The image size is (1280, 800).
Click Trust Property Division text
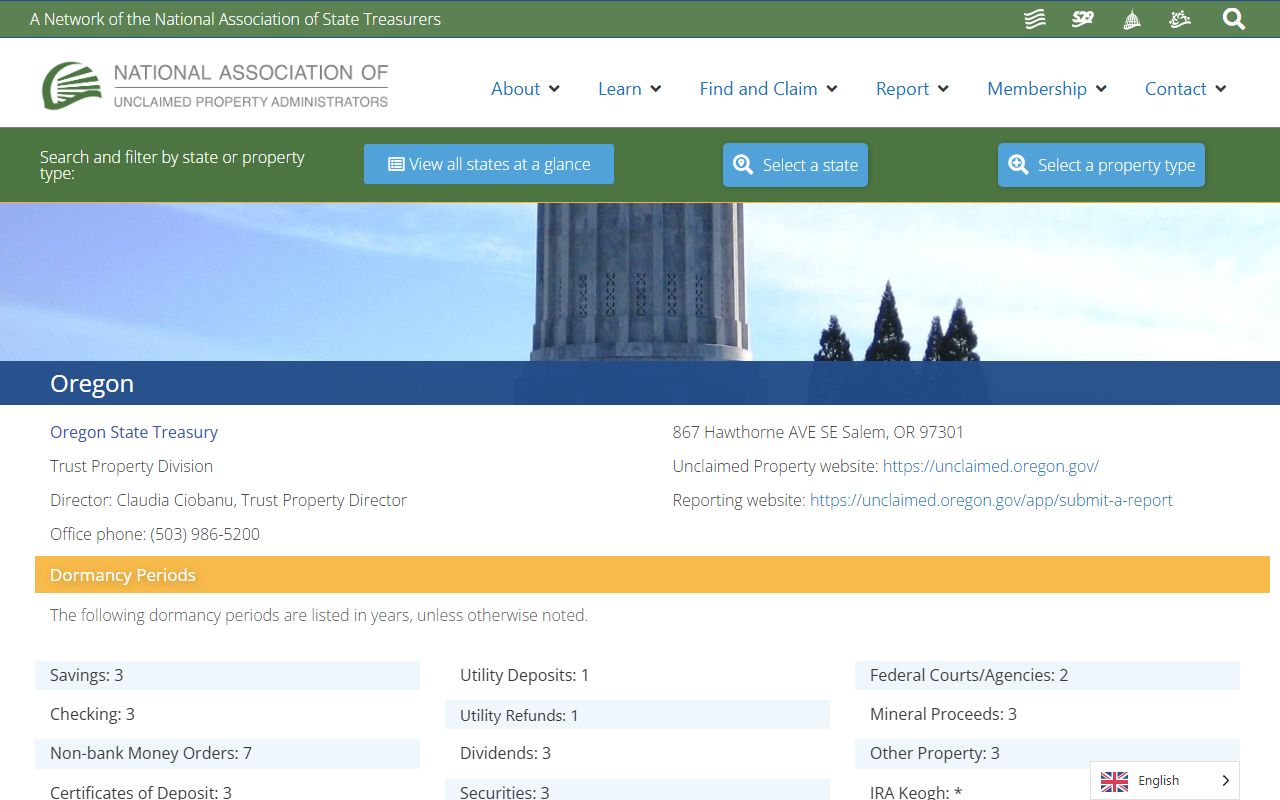click(131, 466)
